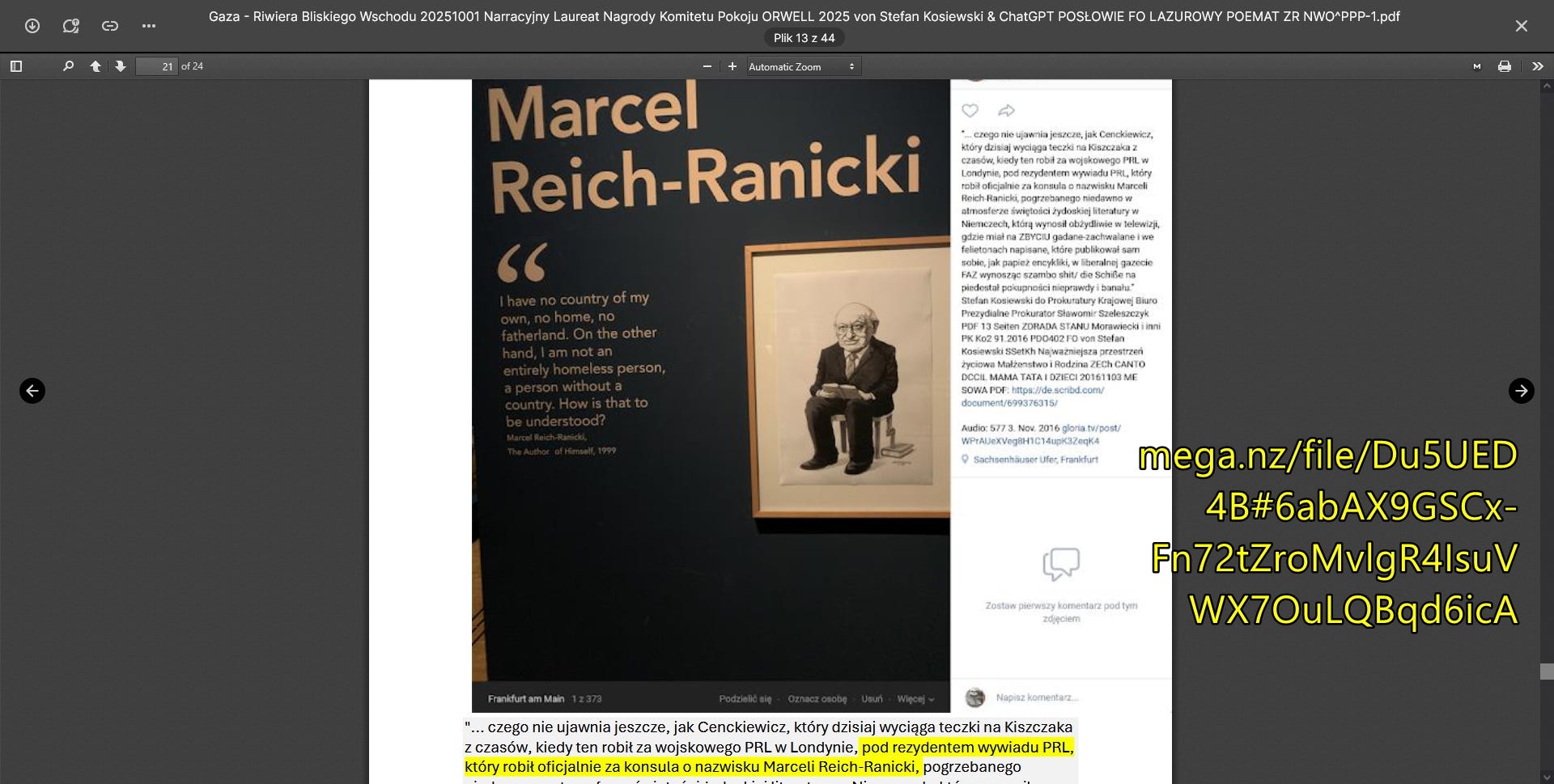Click Usuń under the photo
Image resolution: width=1554 pixels, height=784 pixels.
pos(872,699)
